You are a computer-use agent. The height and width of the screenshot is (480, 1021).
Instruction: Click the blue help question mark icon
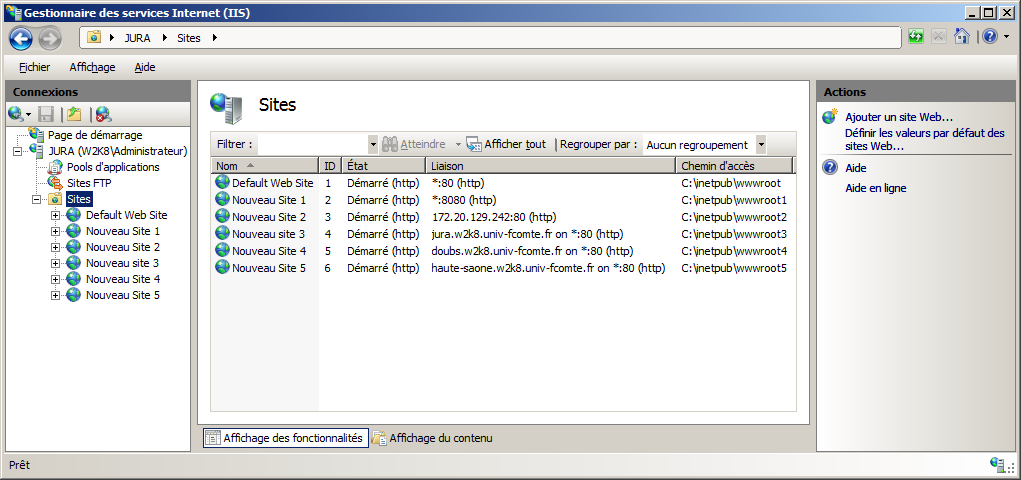[x=988, y=37]
